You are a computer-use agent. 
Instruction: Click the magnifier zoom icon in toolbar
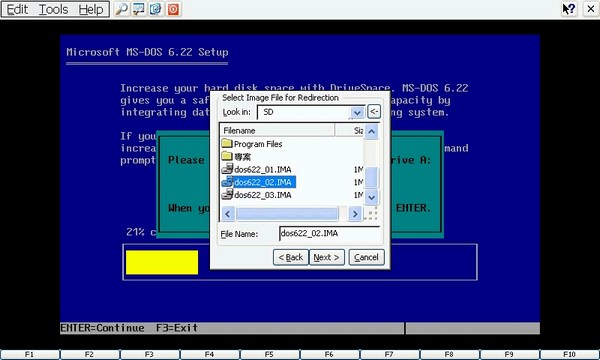click(122, 9)
